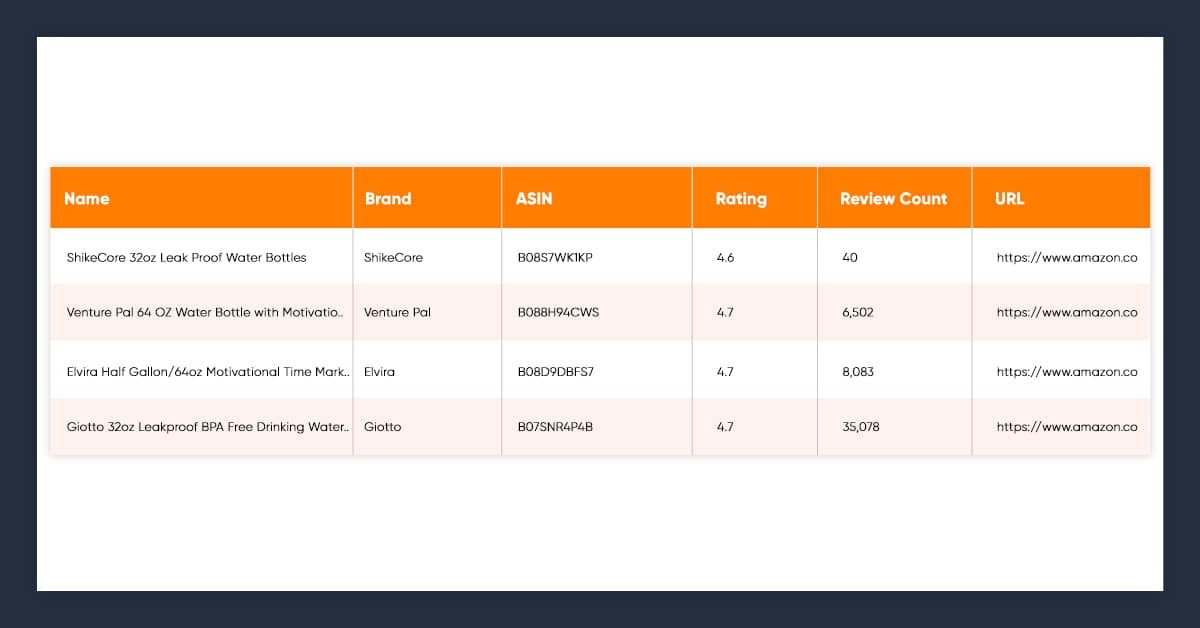Screen dimensions: 1200x628
Task: Select ASIN B07SNR4P4B
Action: pyautogui.click(x=555, y=426)
